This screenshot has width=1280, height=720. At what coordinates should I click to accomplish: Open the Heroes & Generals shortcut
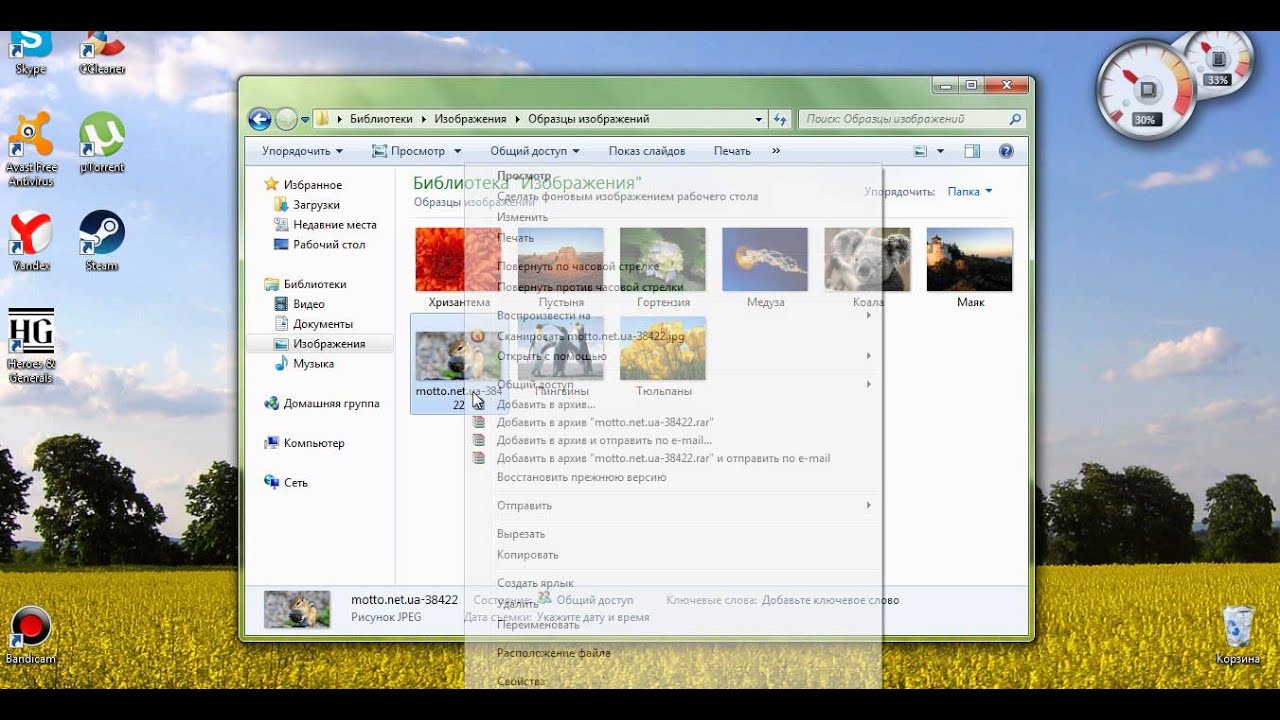(31, 346)
